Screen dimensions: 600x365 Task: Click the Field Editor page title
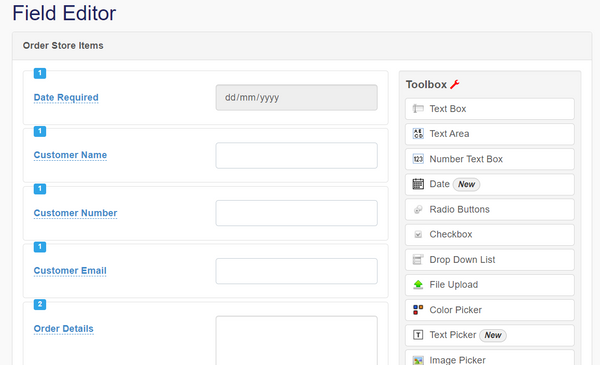[64, 13]
